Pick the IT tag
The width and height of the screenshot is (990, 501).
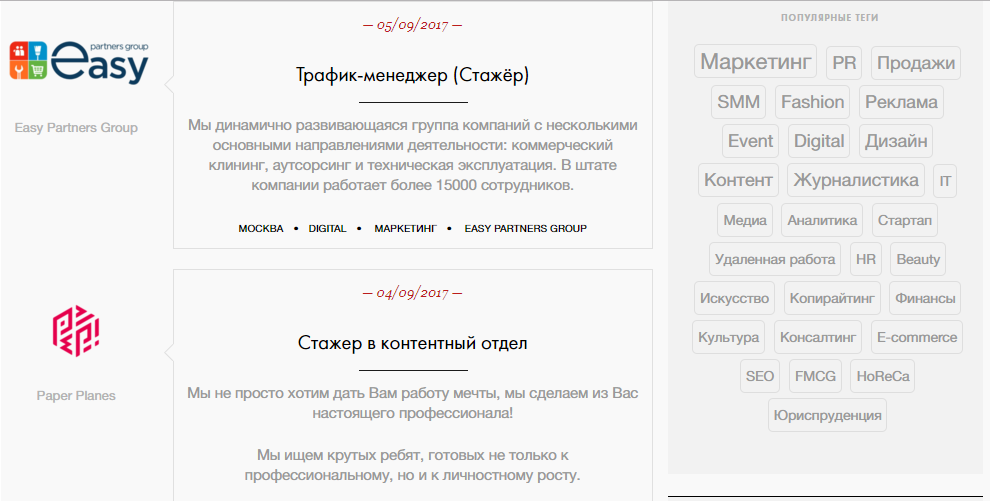[945, 182]
